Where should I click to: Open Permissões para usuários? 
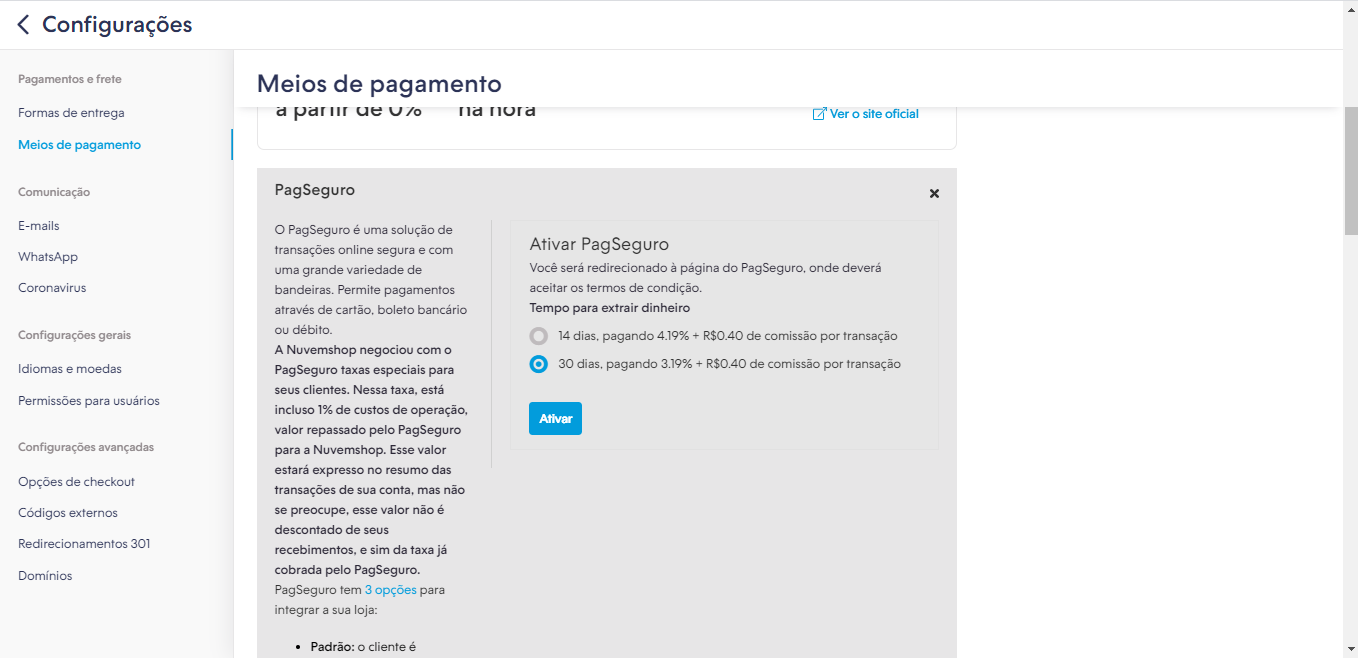pyautogui.click(x=89, y=401)
